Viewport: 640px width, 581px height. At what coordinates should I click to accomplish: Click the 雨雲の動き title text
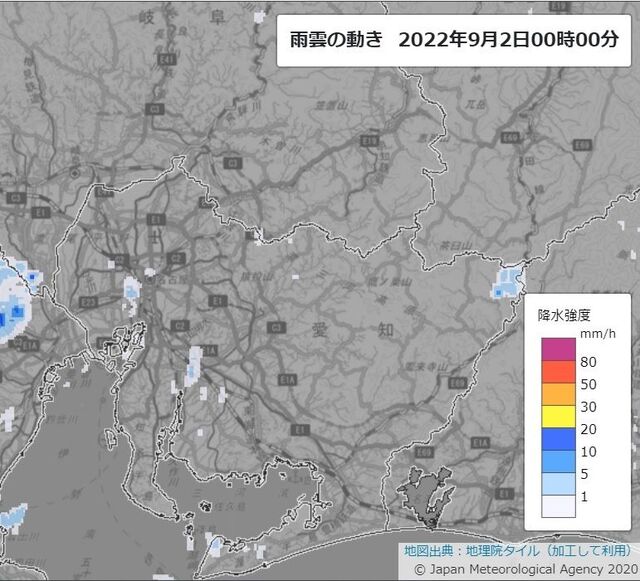(336, 40)
